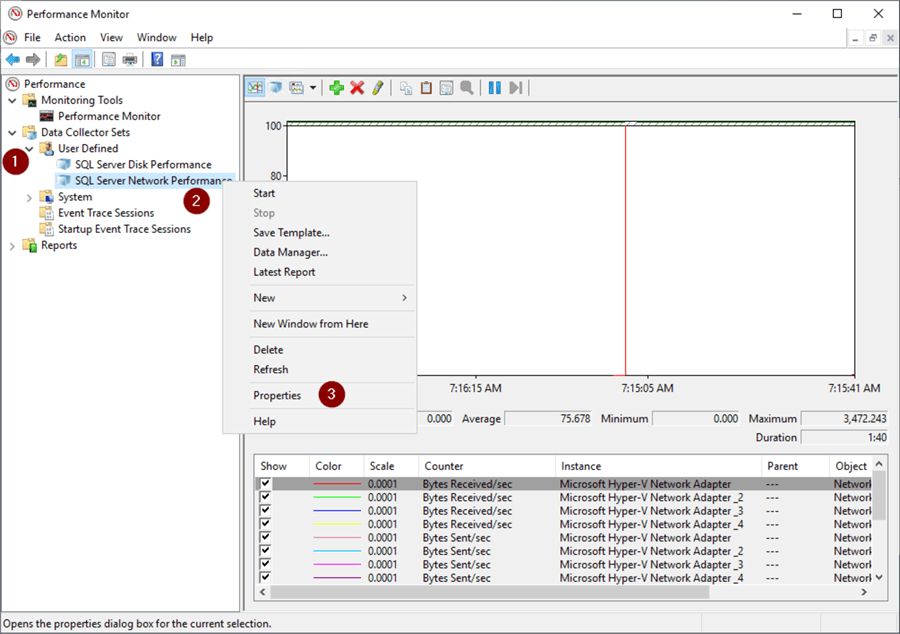Delete selected counter with red X icon
The image size is (900, 634).
point(357,88)
